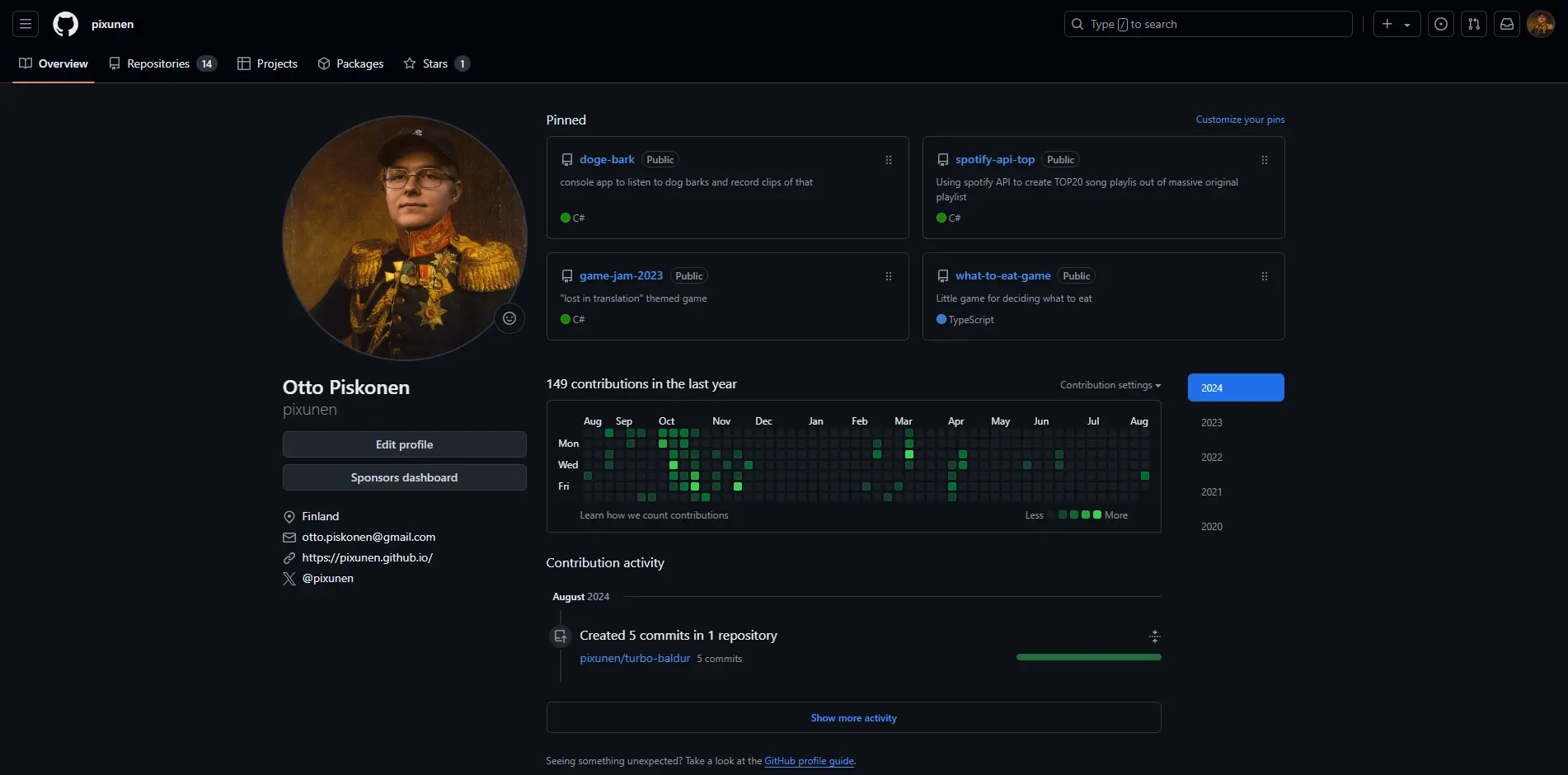
Task: Switch to the Overview tab
Action: 54,63
